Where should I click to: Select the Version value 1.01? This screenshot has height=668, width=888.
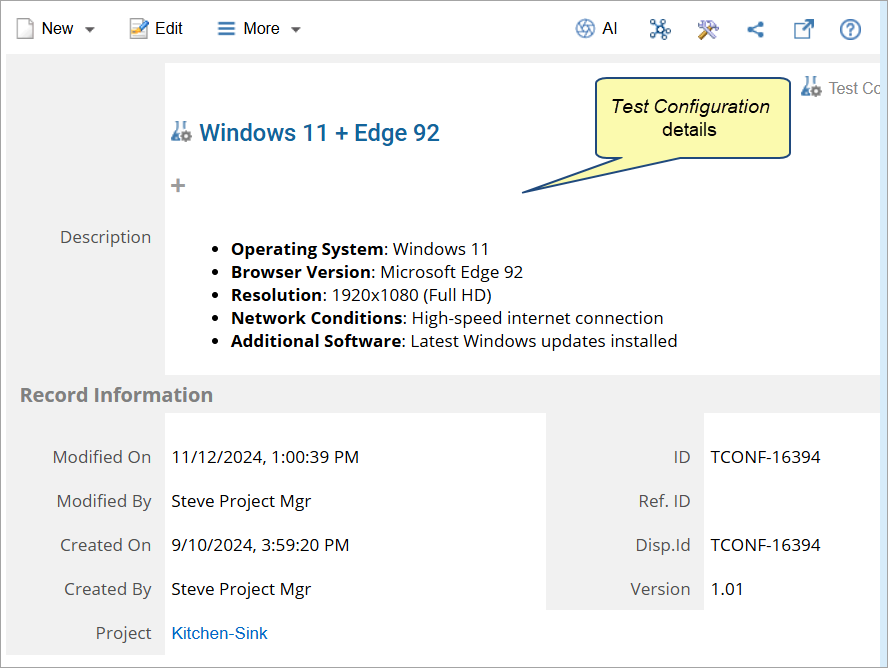727,589
